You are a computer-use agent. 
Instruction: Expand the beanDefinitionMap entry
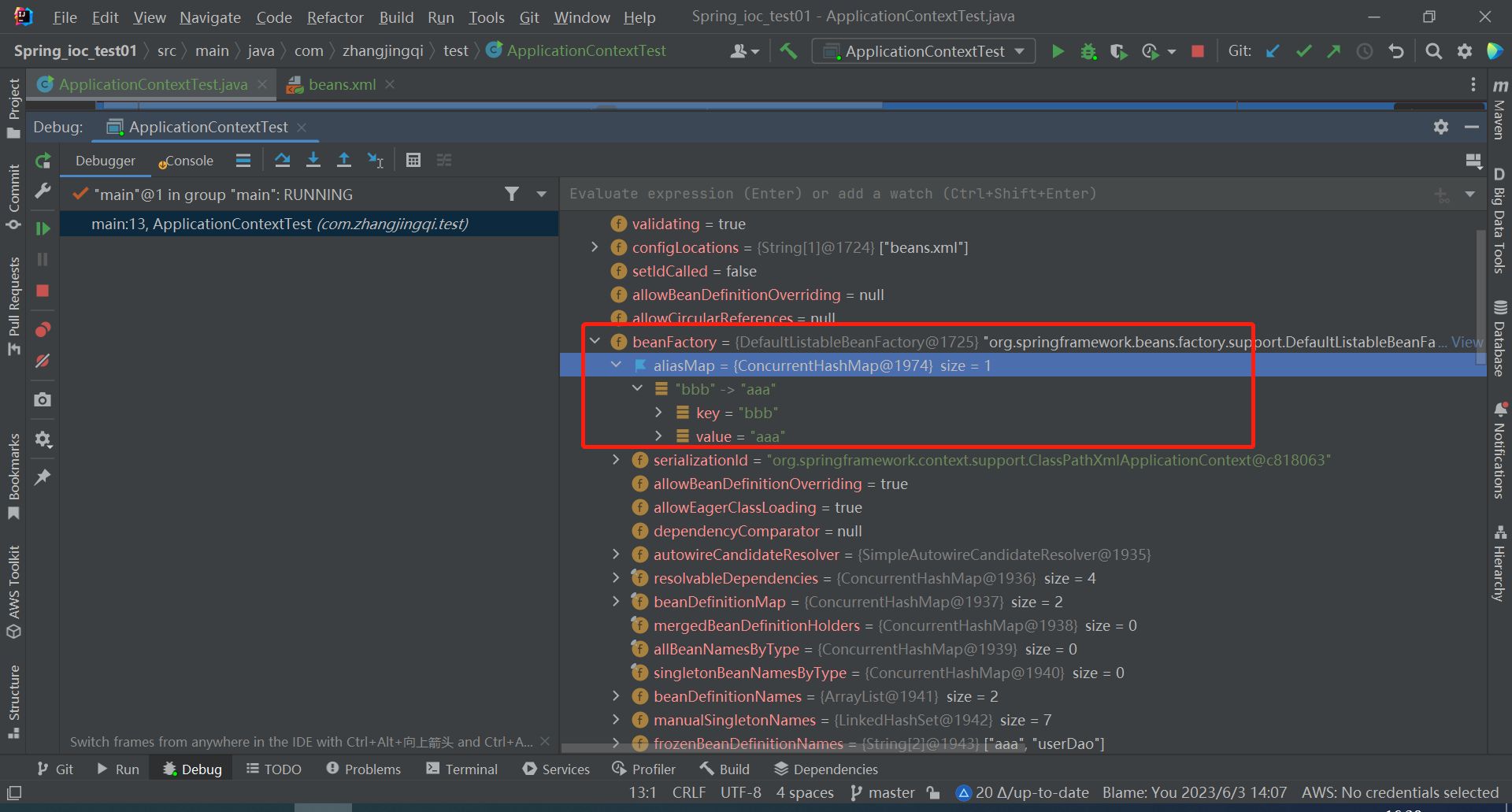615,601
